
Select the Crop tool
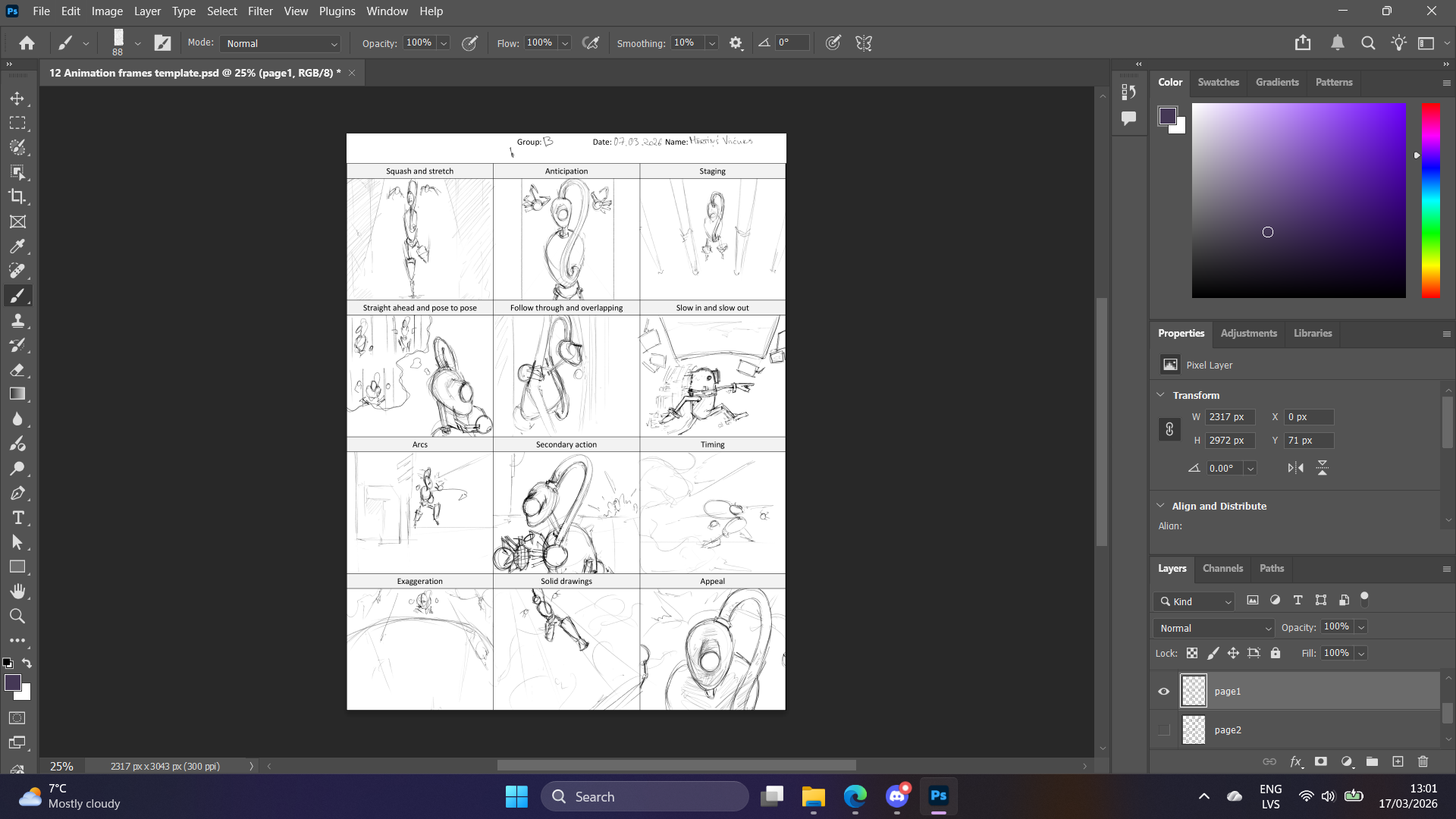(x=17, y=197)
